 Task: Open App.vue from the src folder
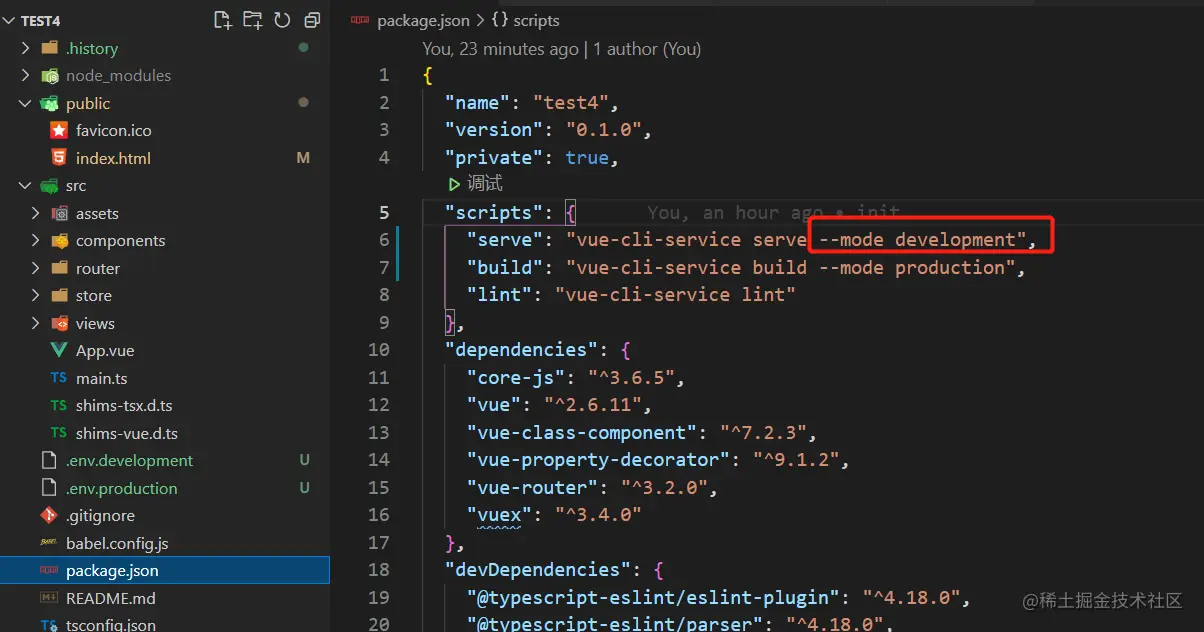tap(105, 351)
